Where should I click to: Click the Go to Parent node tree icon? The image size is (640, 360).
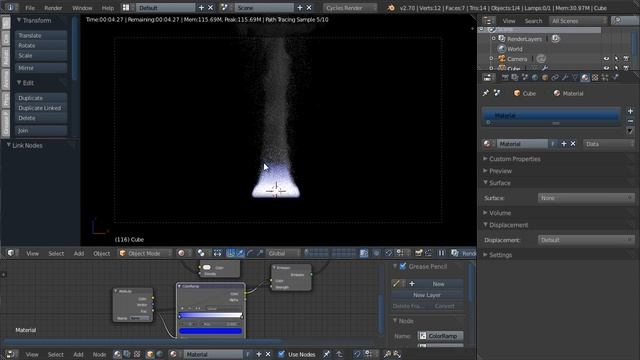click(x=339, y=354)
